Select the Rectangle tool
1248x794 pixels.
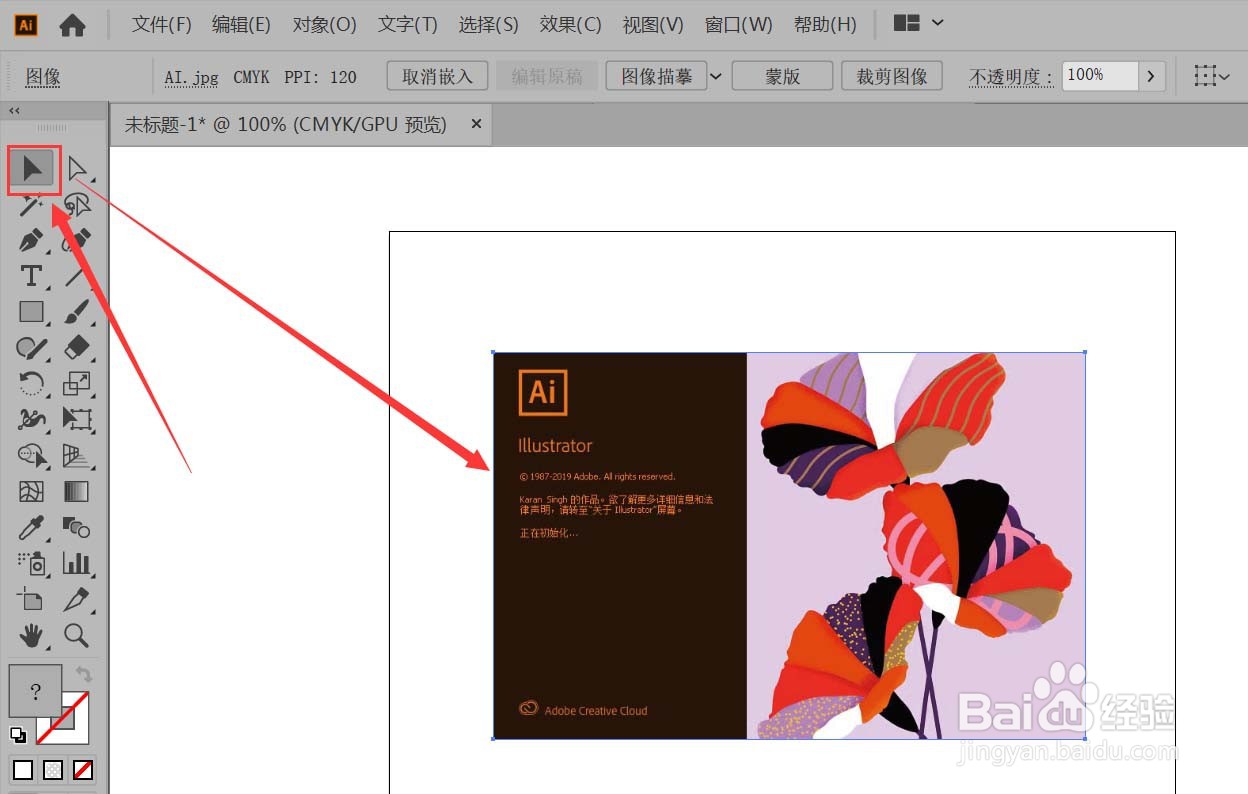click(x=32, y=312)
